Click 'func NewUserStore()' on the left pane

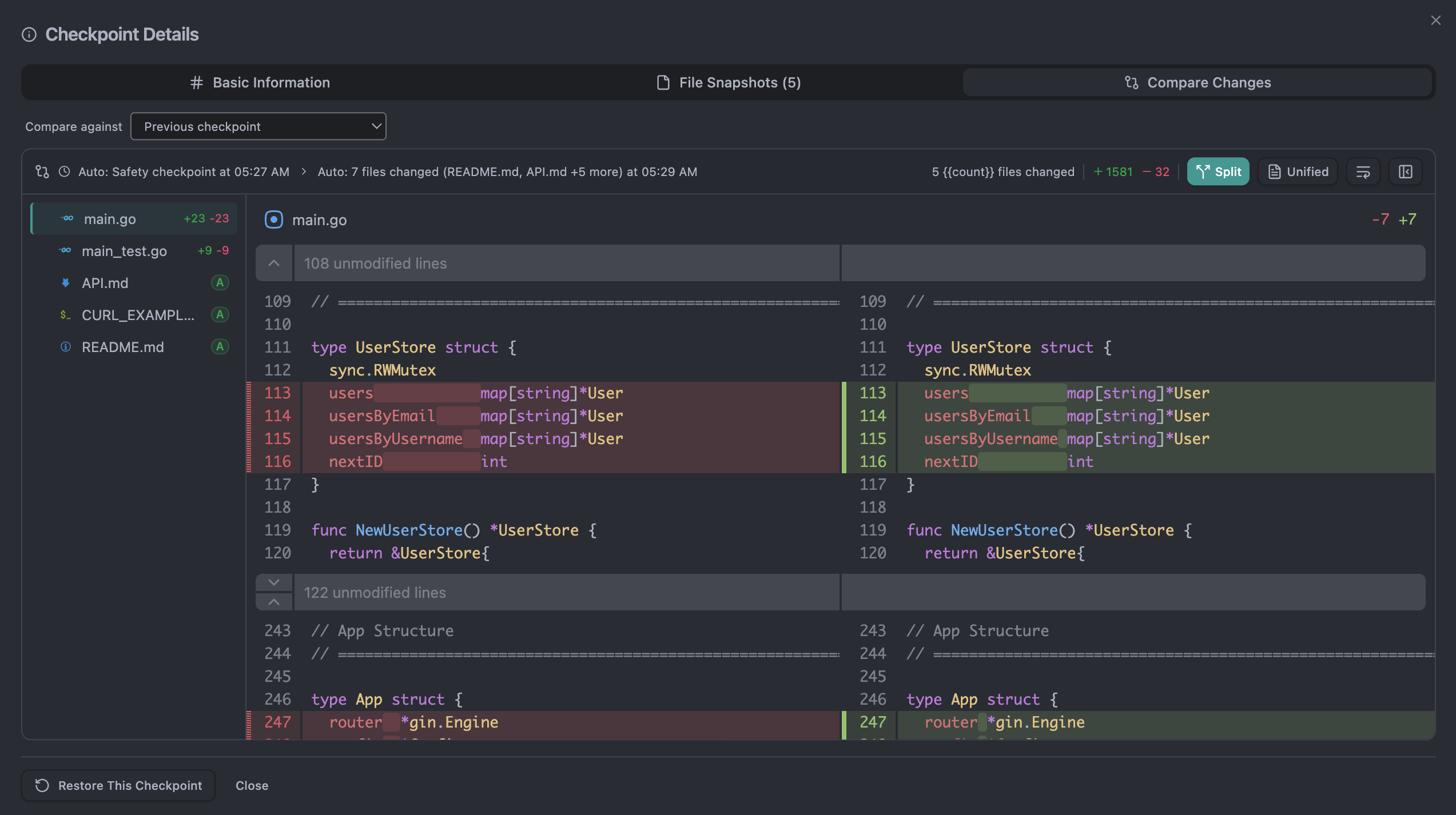[396, 530]
